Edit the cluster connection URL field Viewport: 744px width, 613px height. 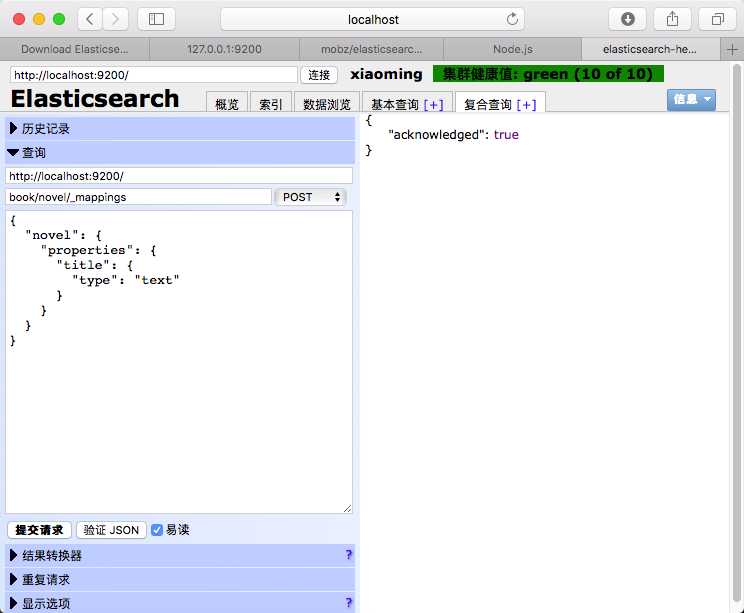pyautogui.click(x=154, y=75)
